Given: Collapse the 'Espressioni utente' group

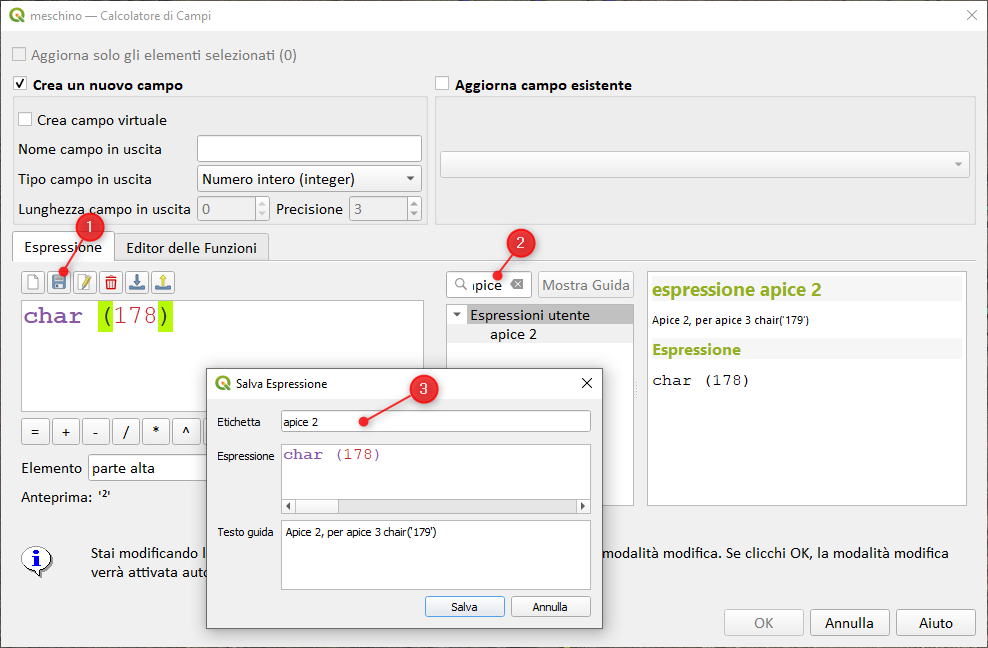Looking at the screenshot, I should tap(458, 315).
